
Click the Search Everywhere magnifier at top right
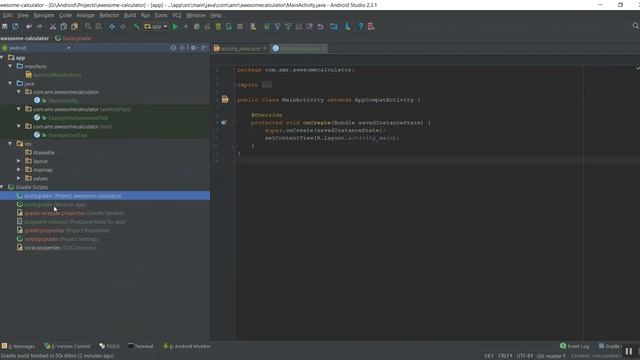[636, 26]
